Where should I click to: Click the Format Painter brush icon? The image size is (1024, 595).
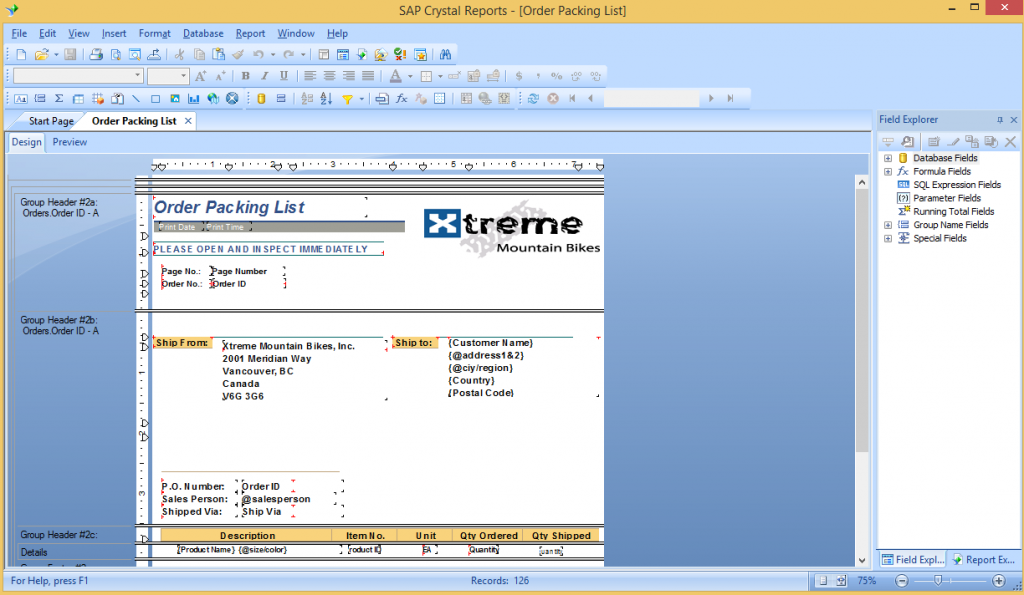pyautogui.click(x=238, y=55)
